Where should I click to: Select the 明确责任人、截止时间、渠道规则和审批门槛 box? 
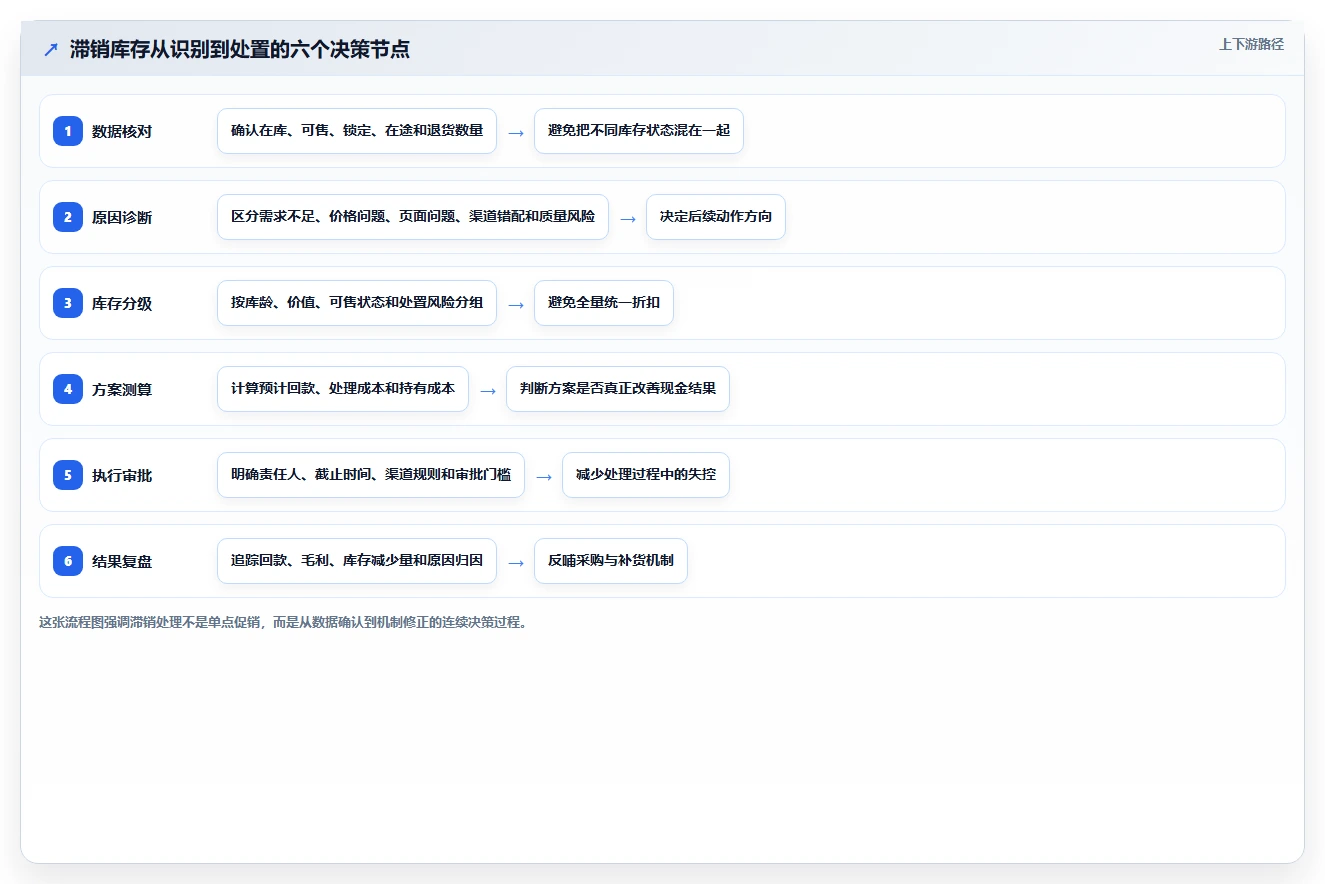371,475
